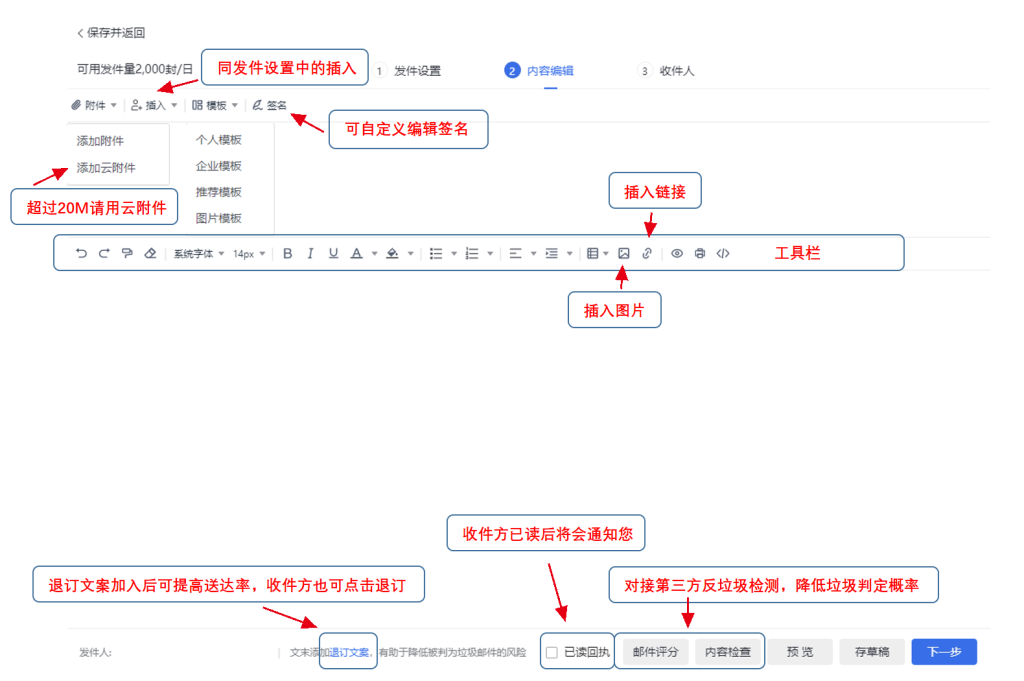The width and height of the screenshot is (1024, 681).
Task: Switch to the 收件人 step tab
Action: pyautogui.click(x=676, y=71)
